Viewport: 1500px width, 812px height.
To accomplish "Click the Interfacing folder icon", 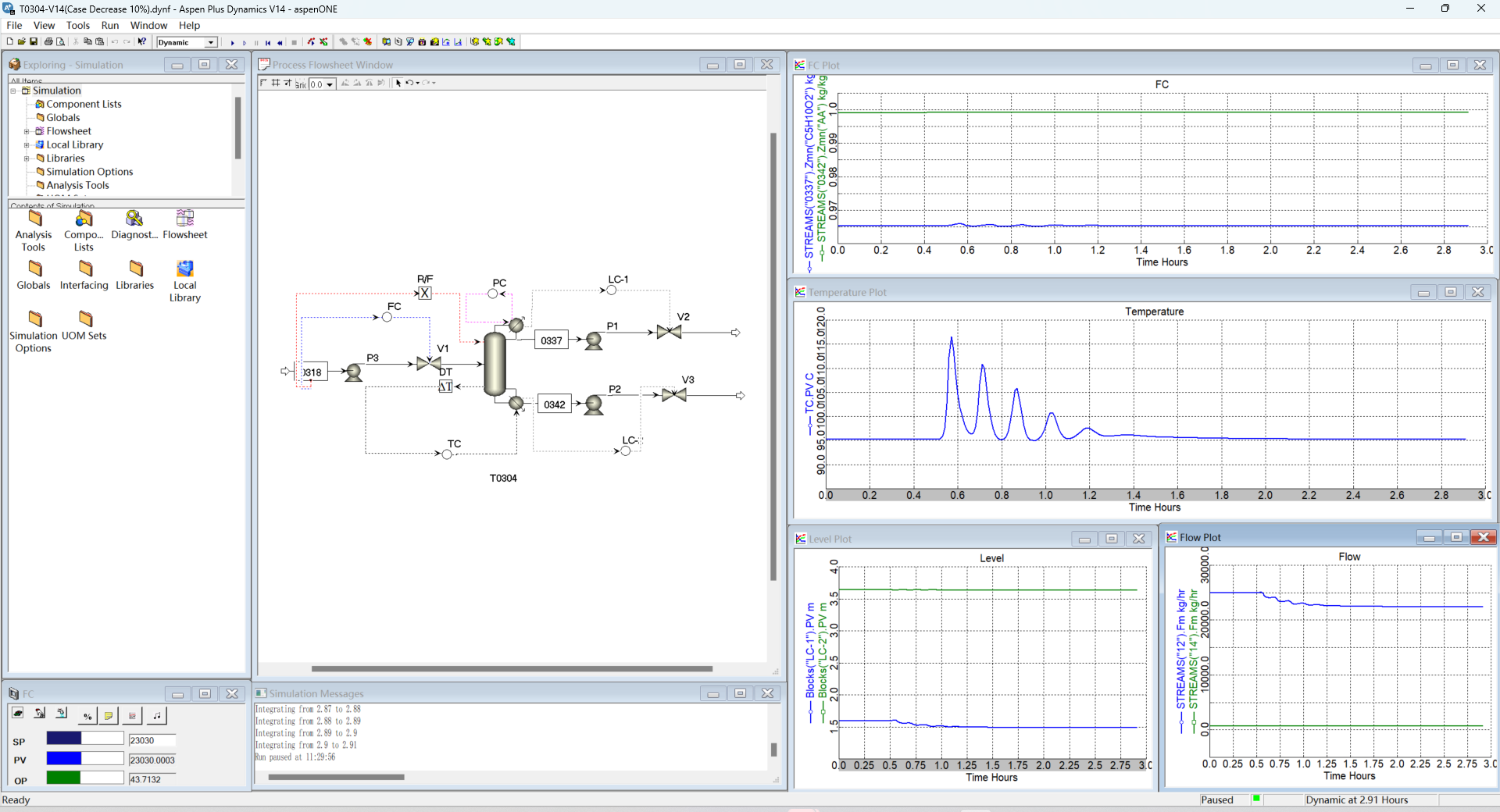I will (x=85, y=269).
